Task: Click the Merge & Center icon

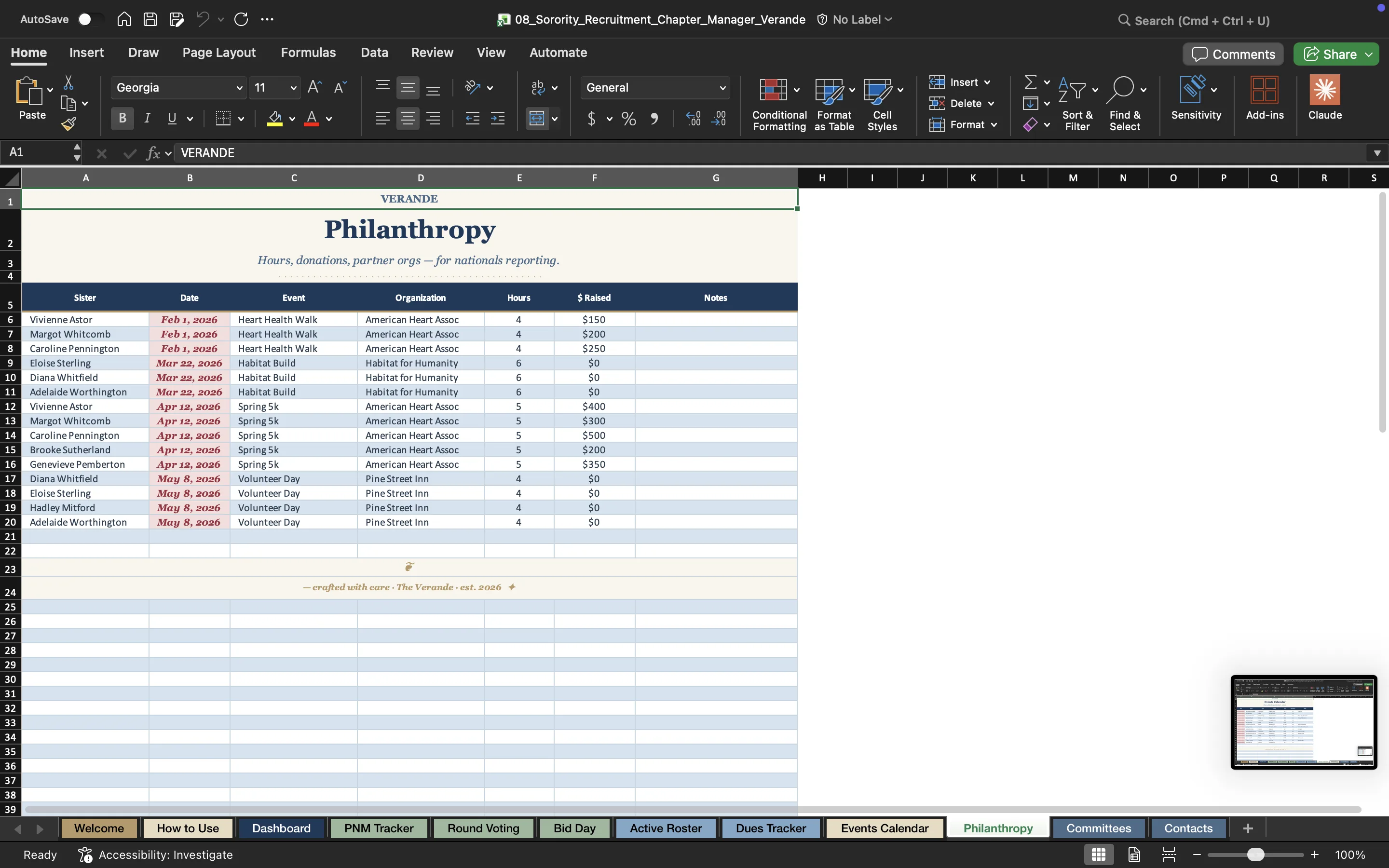Action: pyautogui.click(x=537, y=118)
